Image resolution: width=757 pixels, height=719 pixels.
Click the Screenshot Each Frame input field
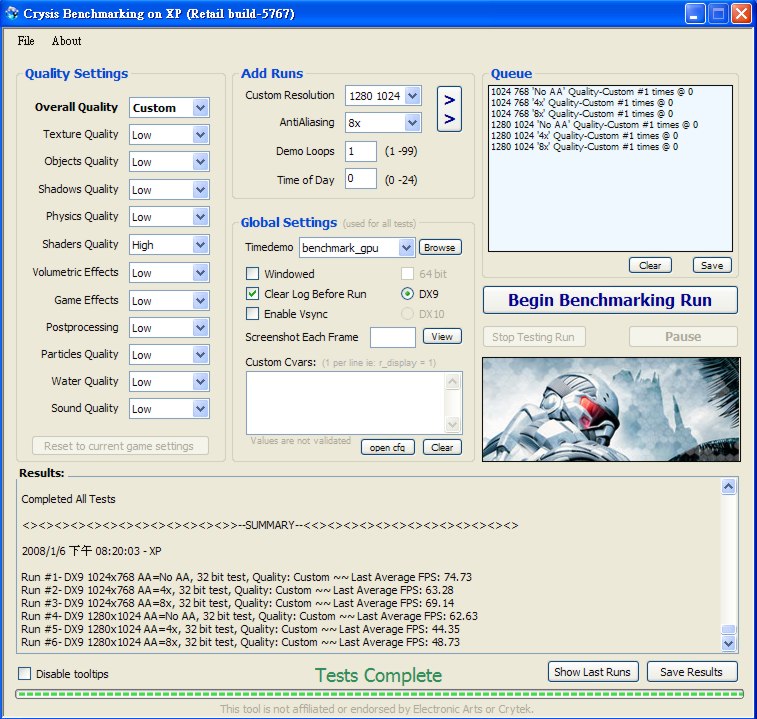pos(393,337)
